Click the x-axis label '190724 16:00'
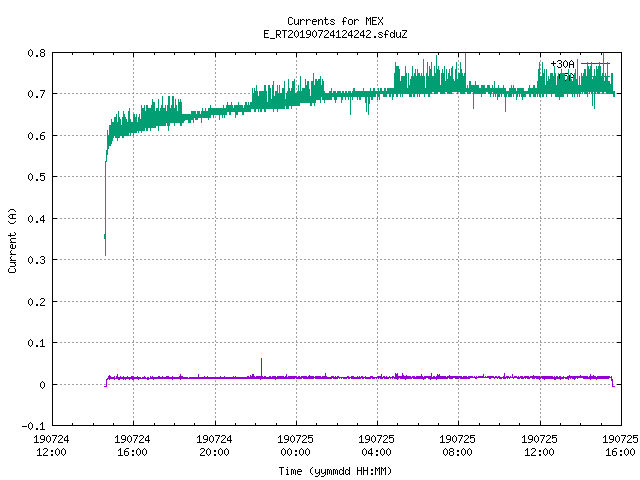The image size is (640, 480). pyautogui.click(x=132, y=445)
